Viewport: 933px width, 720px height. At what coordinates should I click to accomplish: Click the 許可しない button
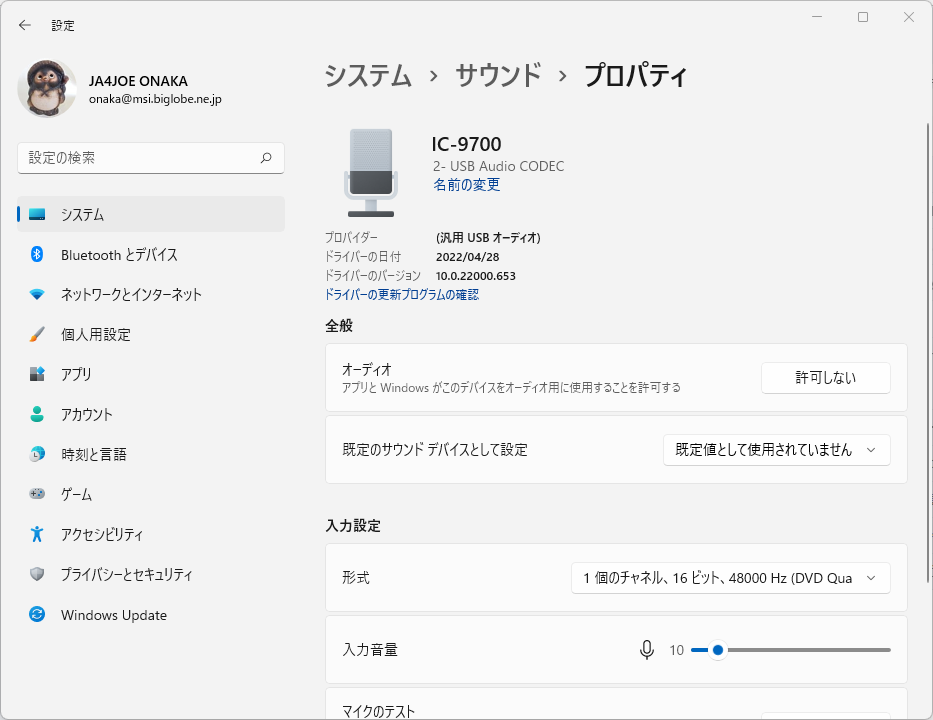coord(825,378)
